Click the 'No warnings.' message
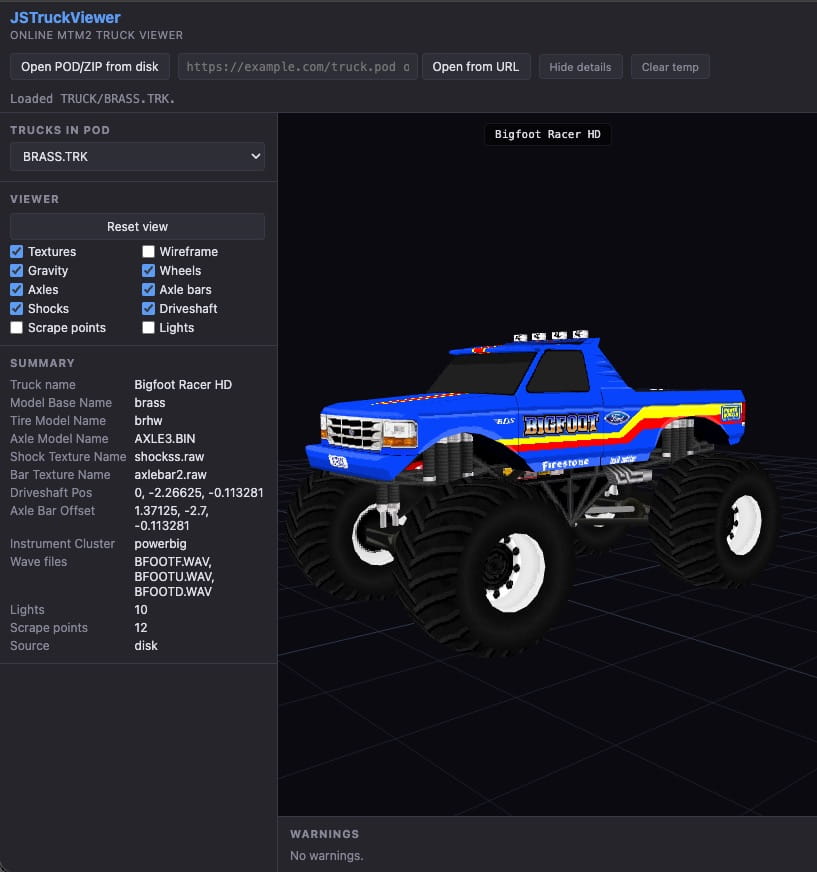 (x=326, y=855)
